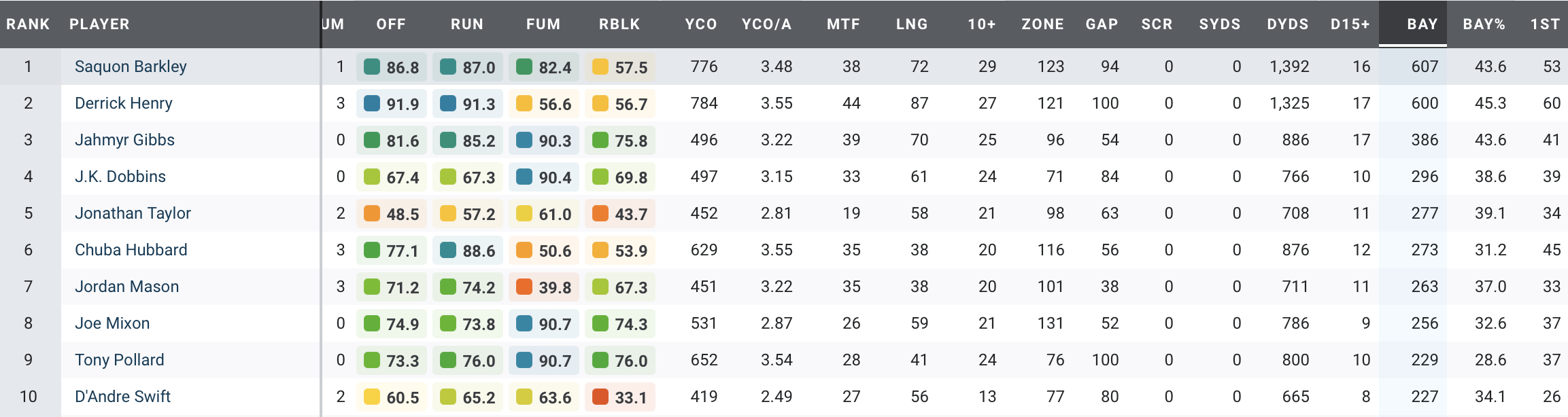The width and height of the screenshot is (1568, 417).
Task: Click the RUN column header
Action: [x=467, y=24]
